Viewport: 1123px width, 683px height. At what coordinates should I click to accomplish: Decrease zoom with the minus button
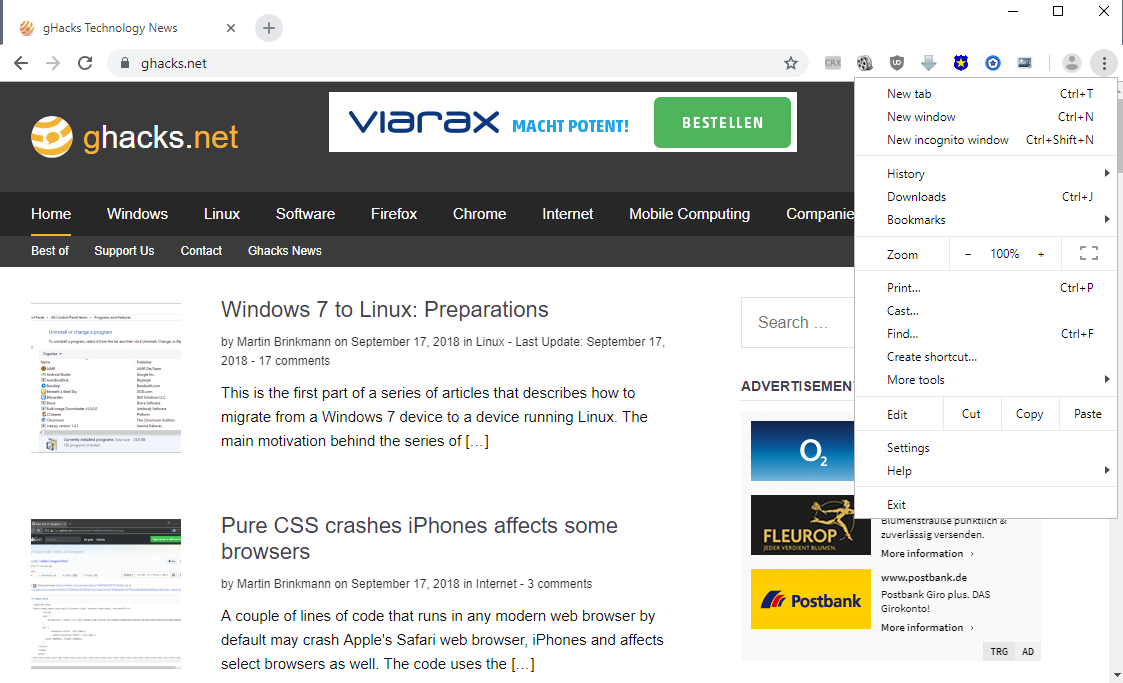pyautogui.click(x=968, y=254)
